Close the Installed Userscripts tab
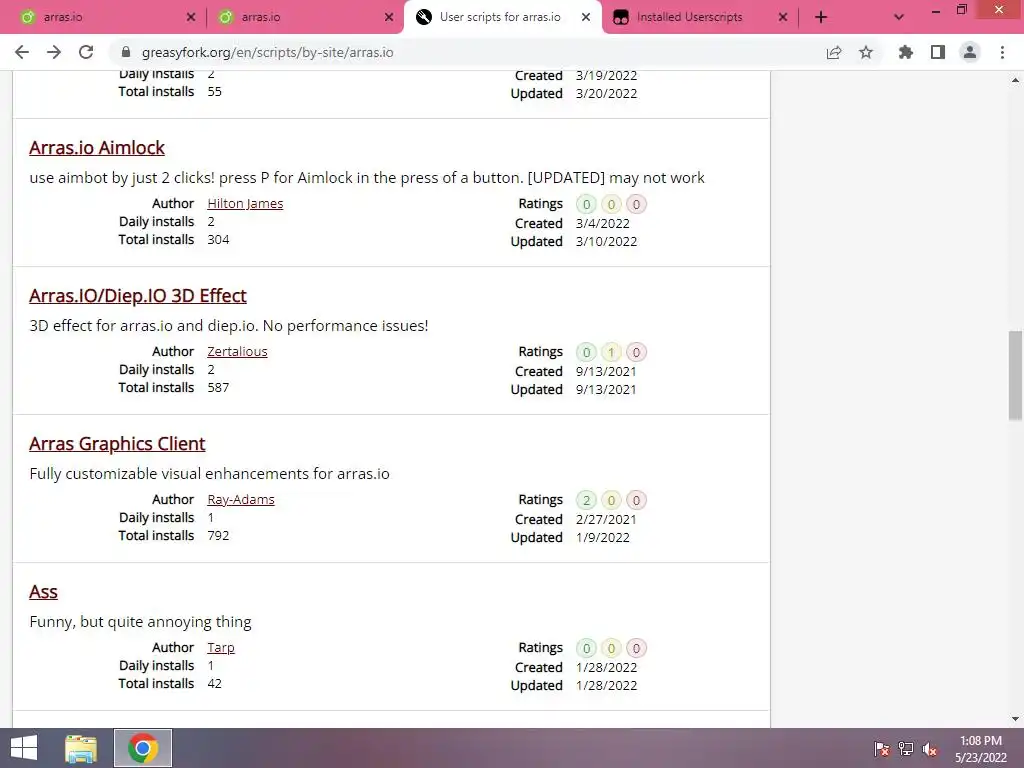The image size is (1024, 768). [x=782, y=17]
